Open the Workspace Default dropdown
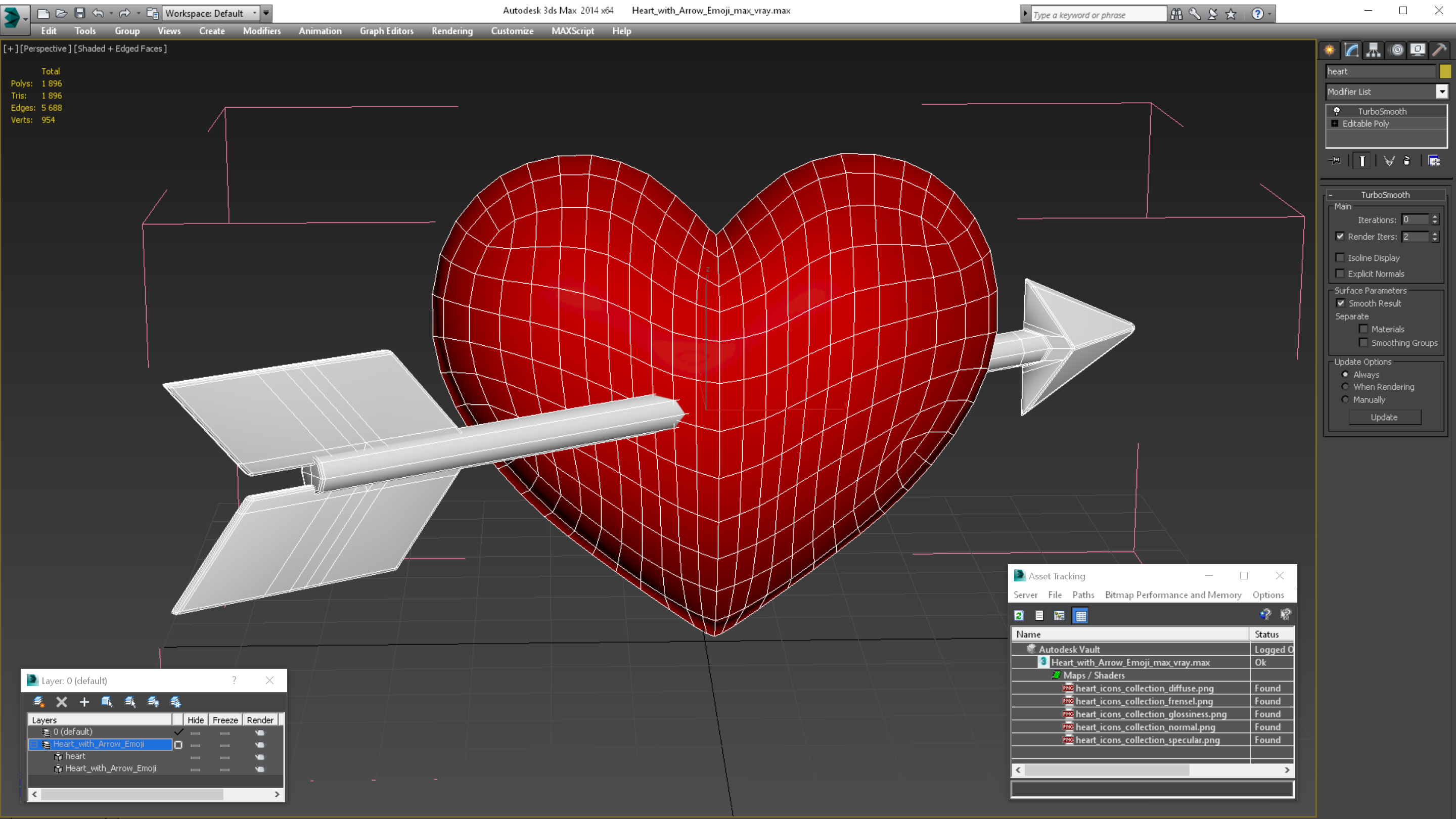Image resolution: width=1456 pixels, height=819 pixels. [x=254, y=13]
